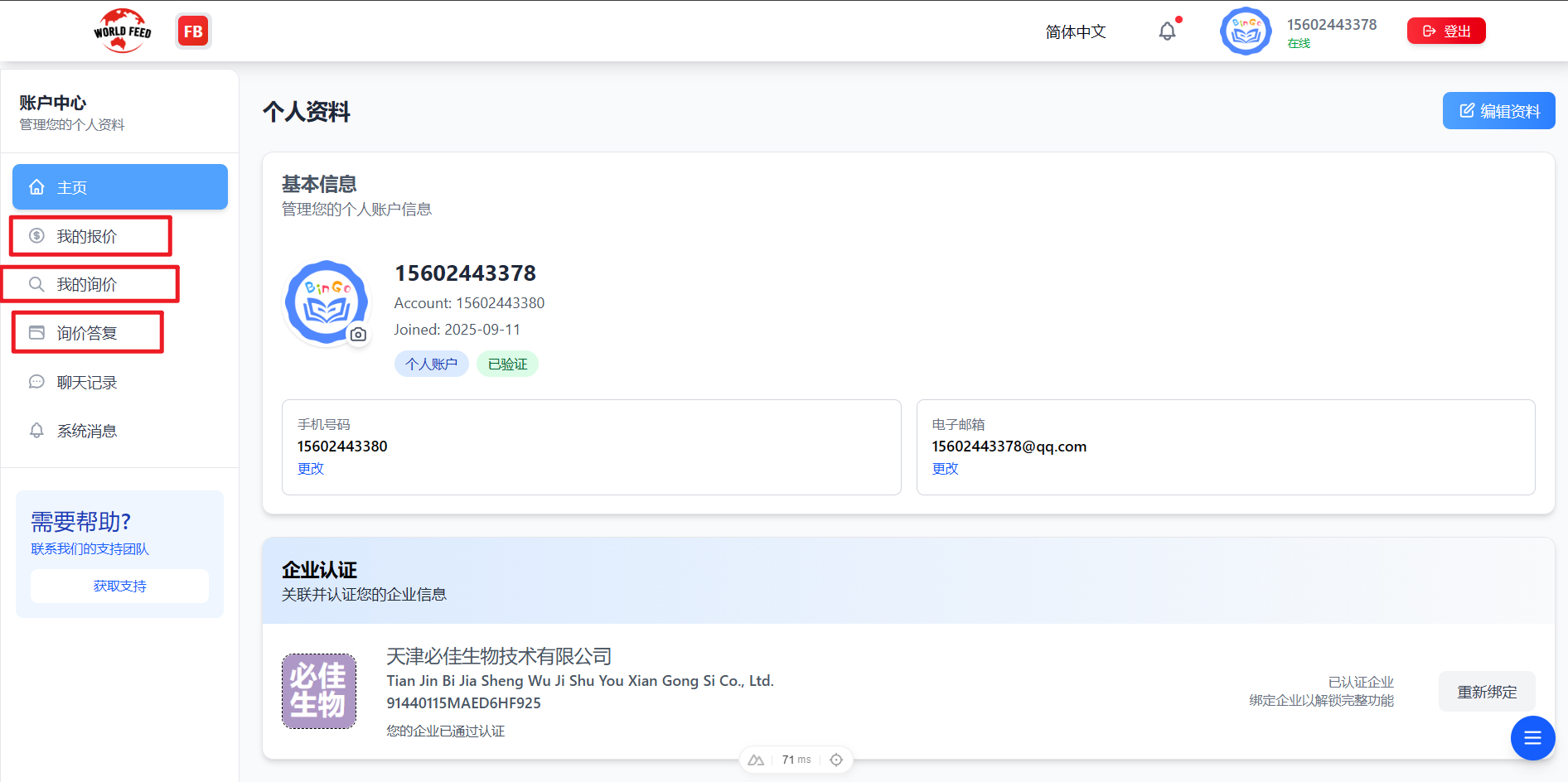
Task: Open the 简体中文 language selector
Action: [x=1075, y=31]
